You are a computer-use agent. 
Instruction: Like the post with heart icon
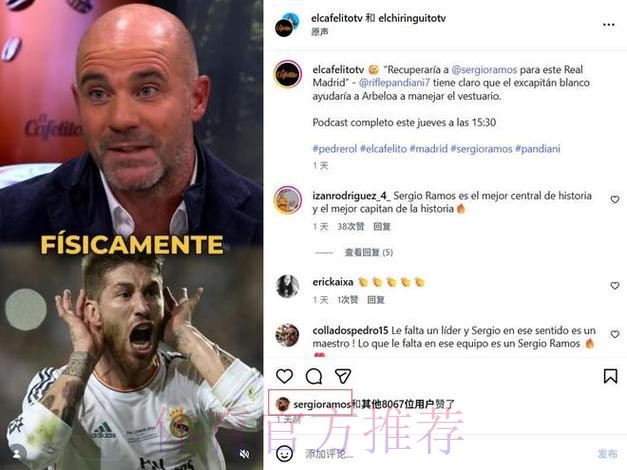[284, 376]
